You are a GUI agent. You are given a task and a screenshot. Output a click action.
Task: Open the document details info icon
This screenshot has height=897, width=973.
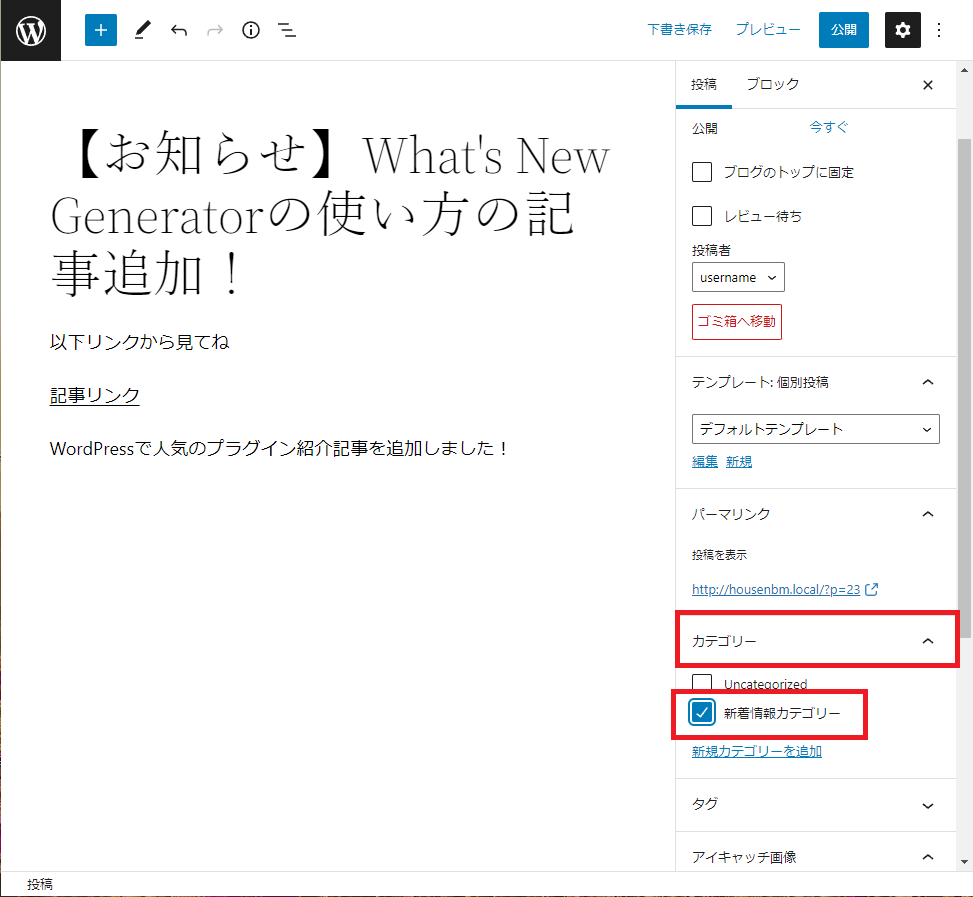(x=251, y=30)
